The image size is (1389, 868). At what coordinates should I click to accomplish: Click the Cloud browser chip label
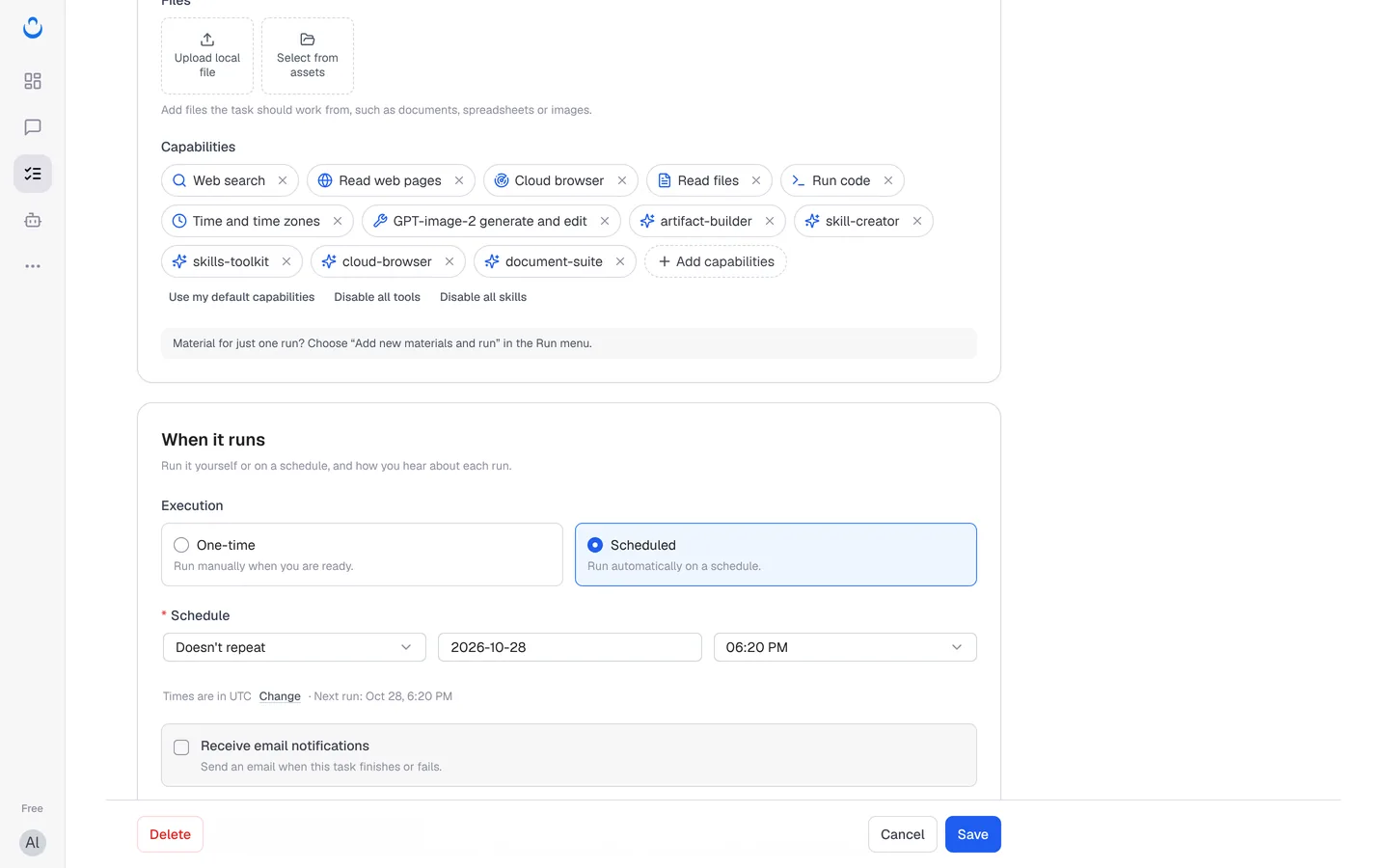559,180
